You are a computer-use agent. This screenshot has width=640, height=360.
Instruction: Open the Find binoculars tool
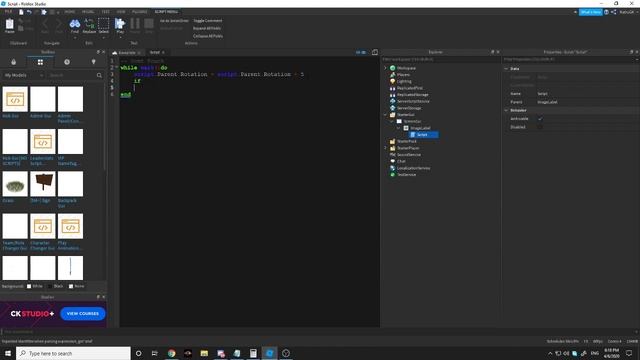[75, 24]
